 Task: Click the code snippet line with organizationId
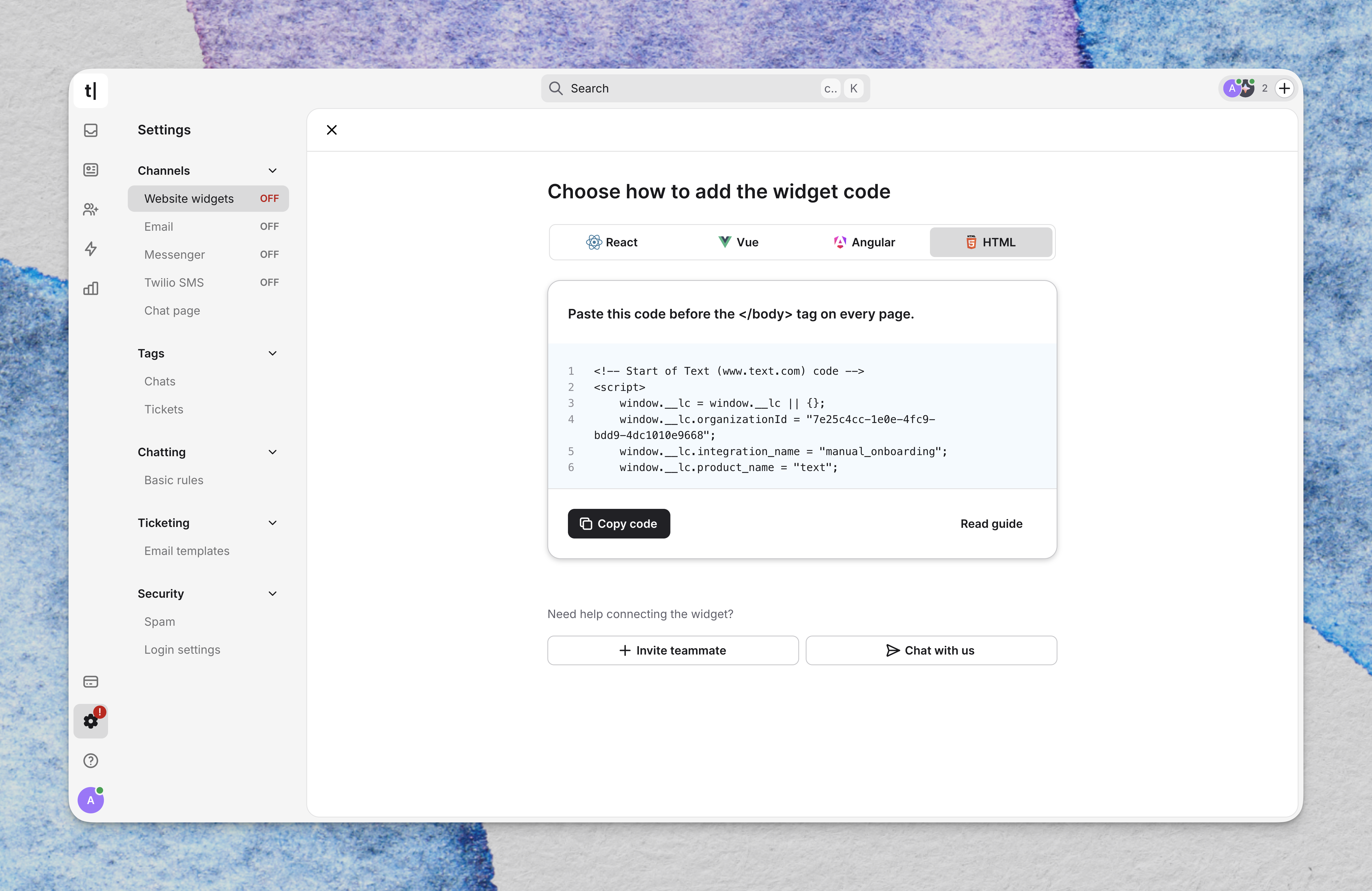[x=765, y=427]
